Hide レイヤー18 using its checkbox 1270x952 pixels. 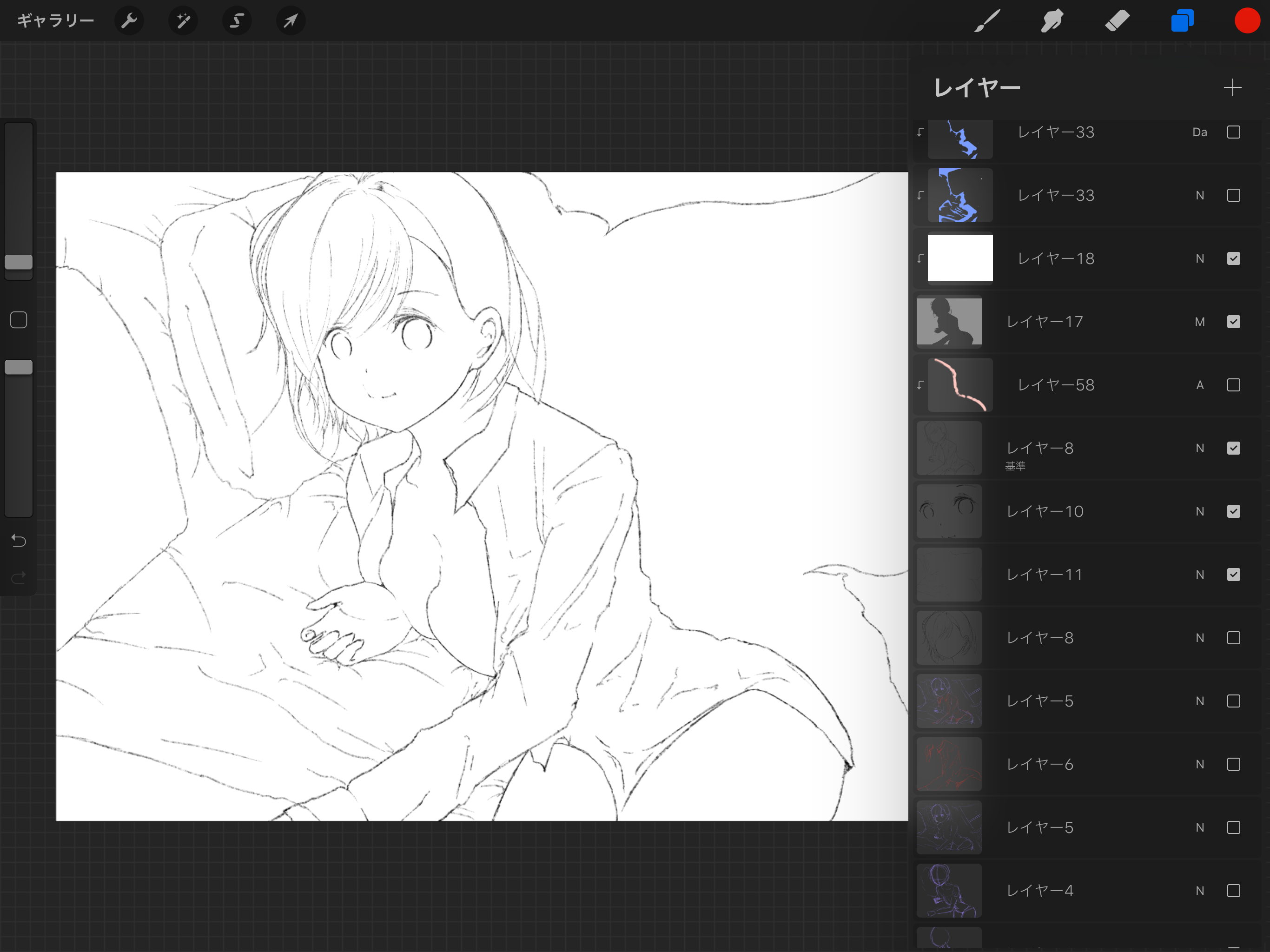tap(1233, 258)
